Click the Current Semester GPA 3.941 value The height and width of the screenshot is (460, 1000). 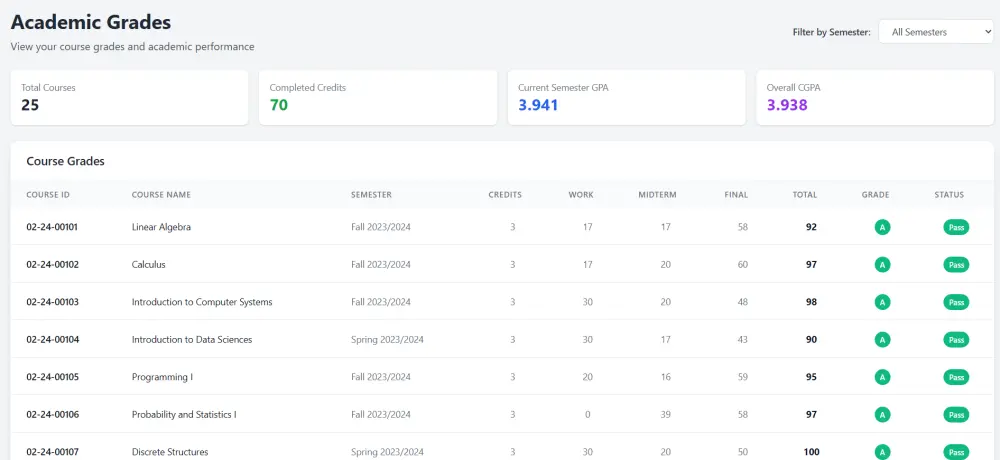click(538, 105)
